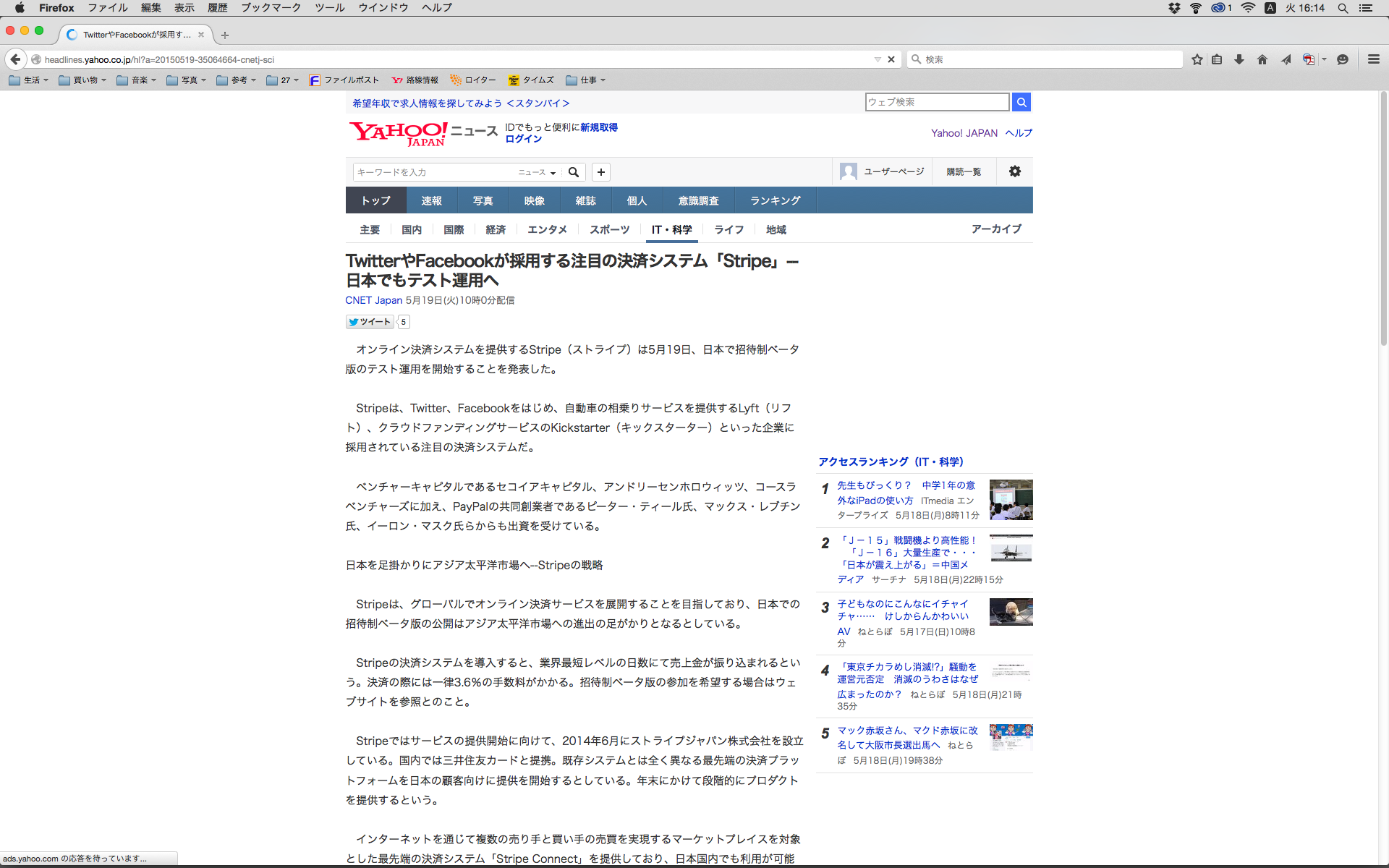Open the ニュース search scope dropdown
This screenshot has height=868, width=1389.
[x=537, y=172]
